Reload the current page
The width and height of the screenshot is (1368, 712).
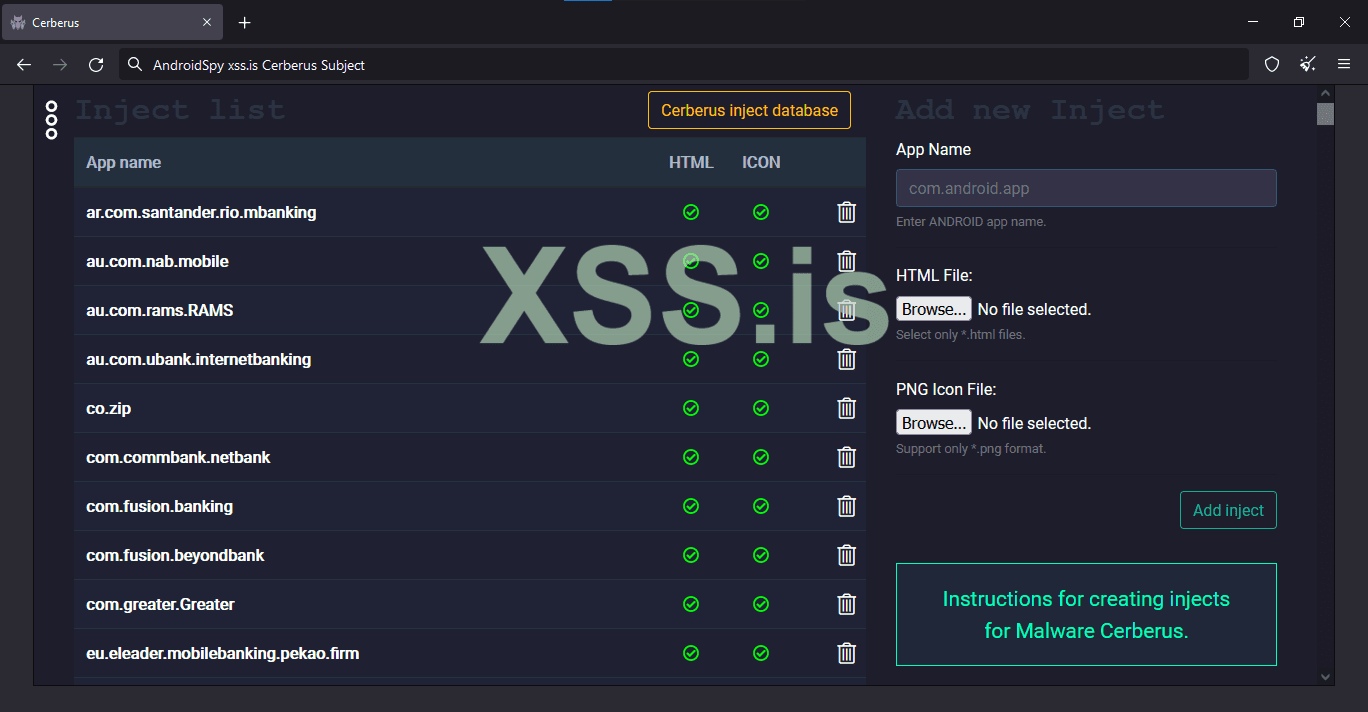coord(96,65)
